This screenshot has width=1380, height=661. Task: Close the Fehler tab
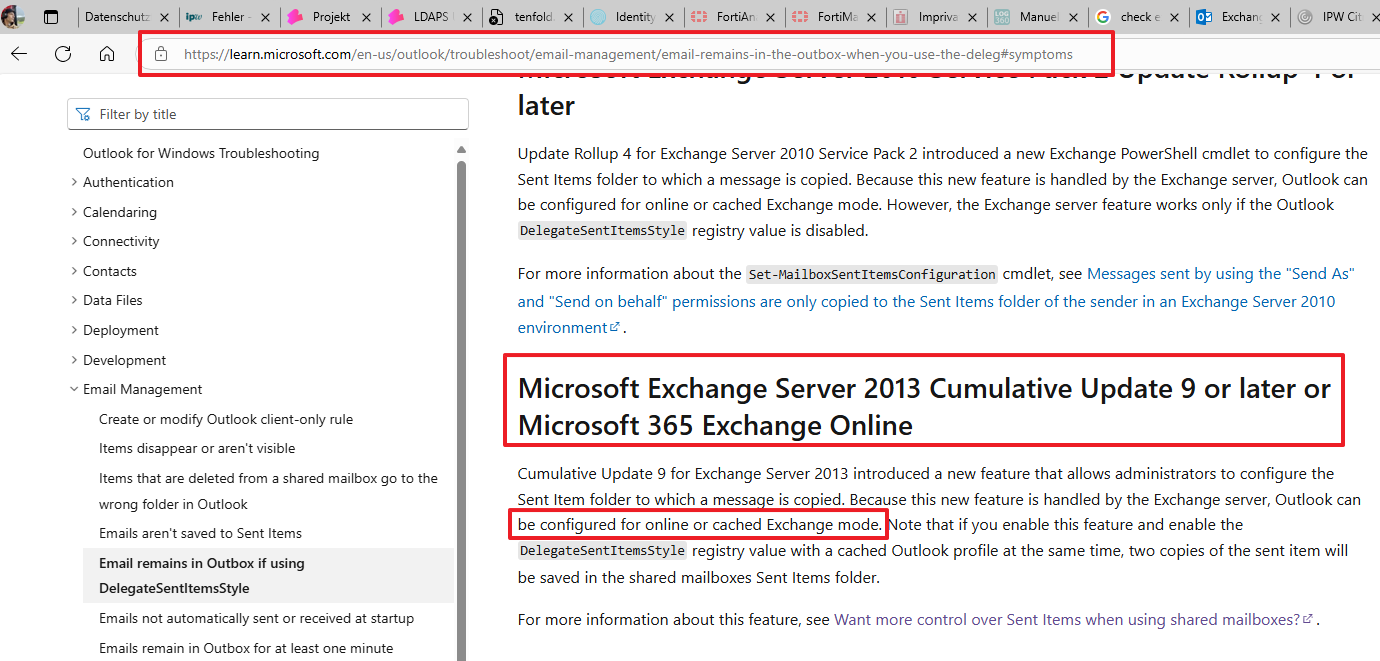point(266,17)
